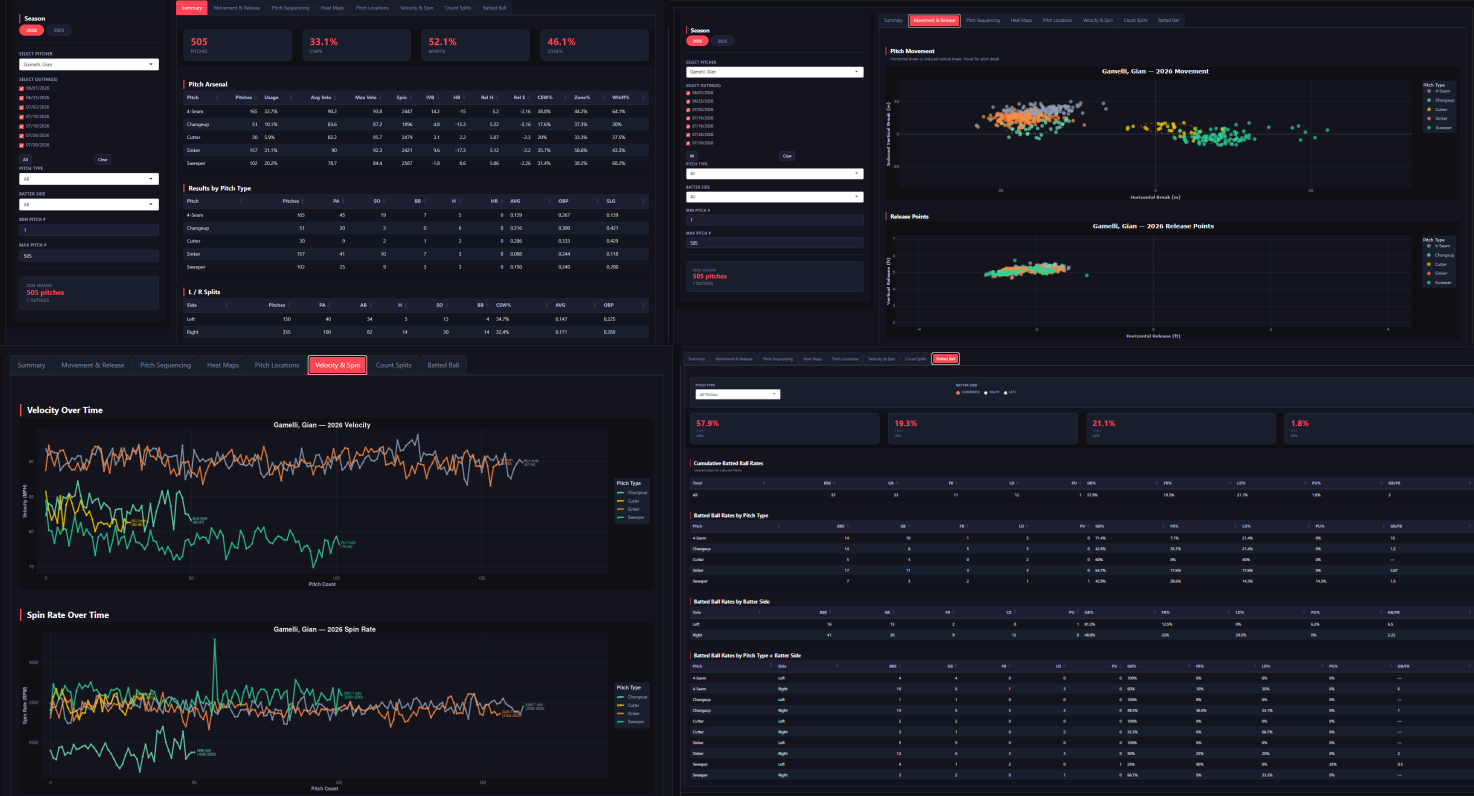Open Batter Side dropdown in Movement panel sidebar
This screenshot has height=796, width=1474.
point(775,197)
